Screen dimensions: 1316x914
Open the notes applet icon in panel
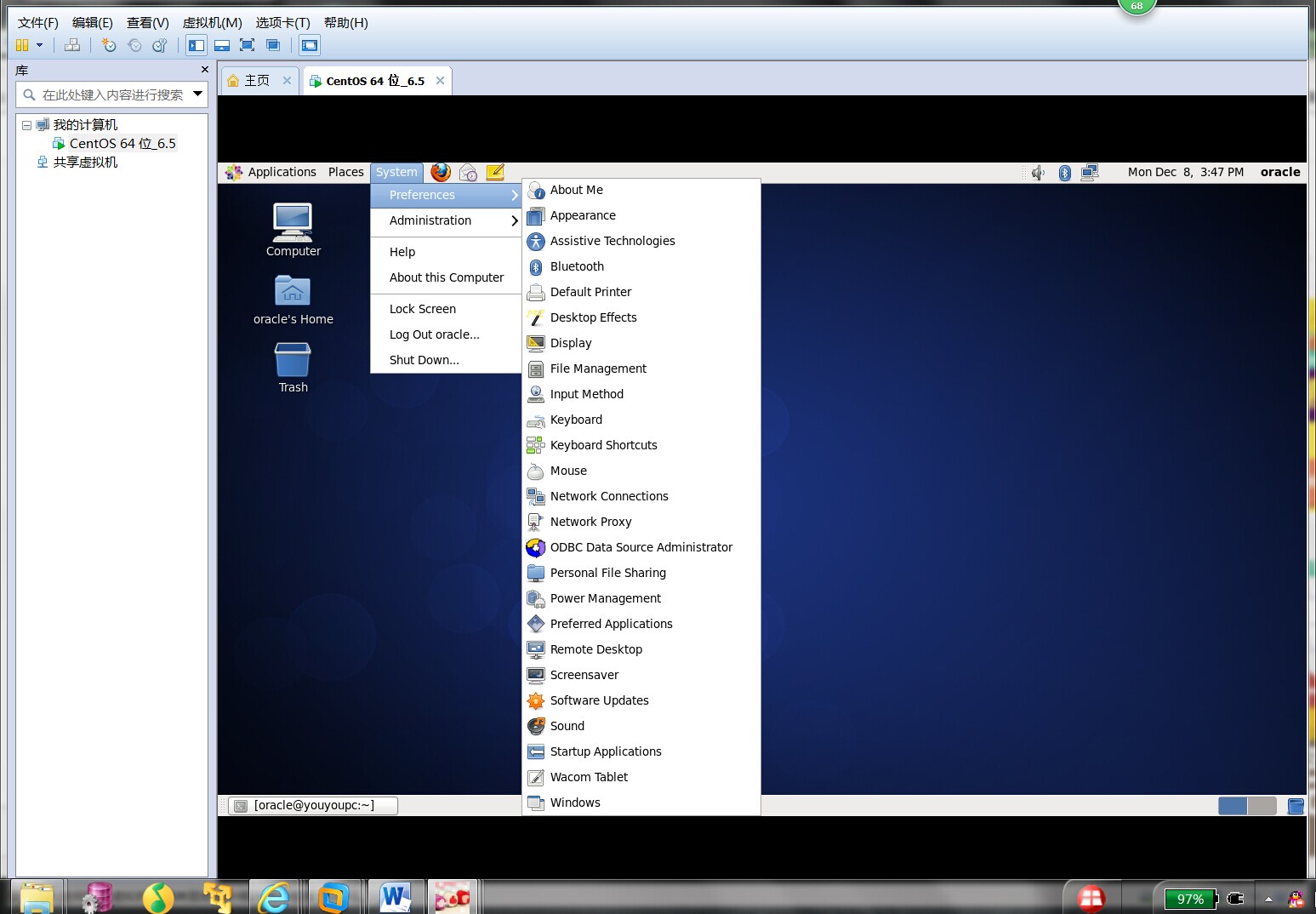pyautogui.click(x=495, y=172)
